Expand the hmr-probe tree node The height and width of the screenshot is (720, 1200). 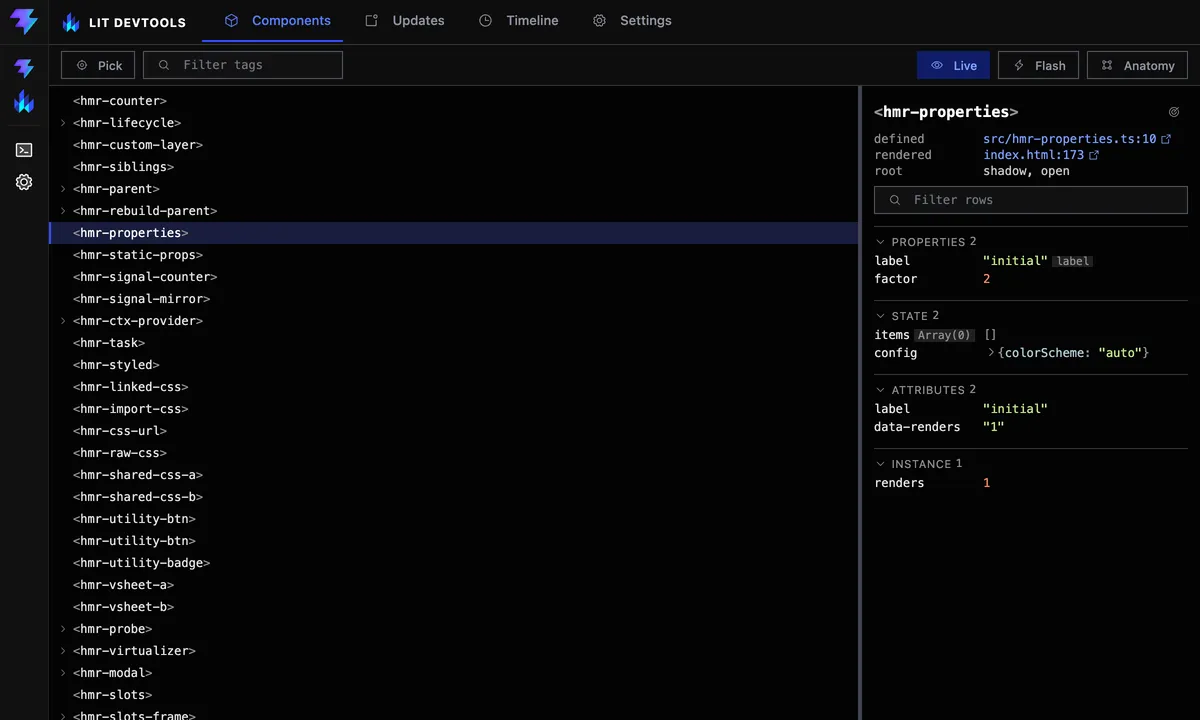[63, 629]
